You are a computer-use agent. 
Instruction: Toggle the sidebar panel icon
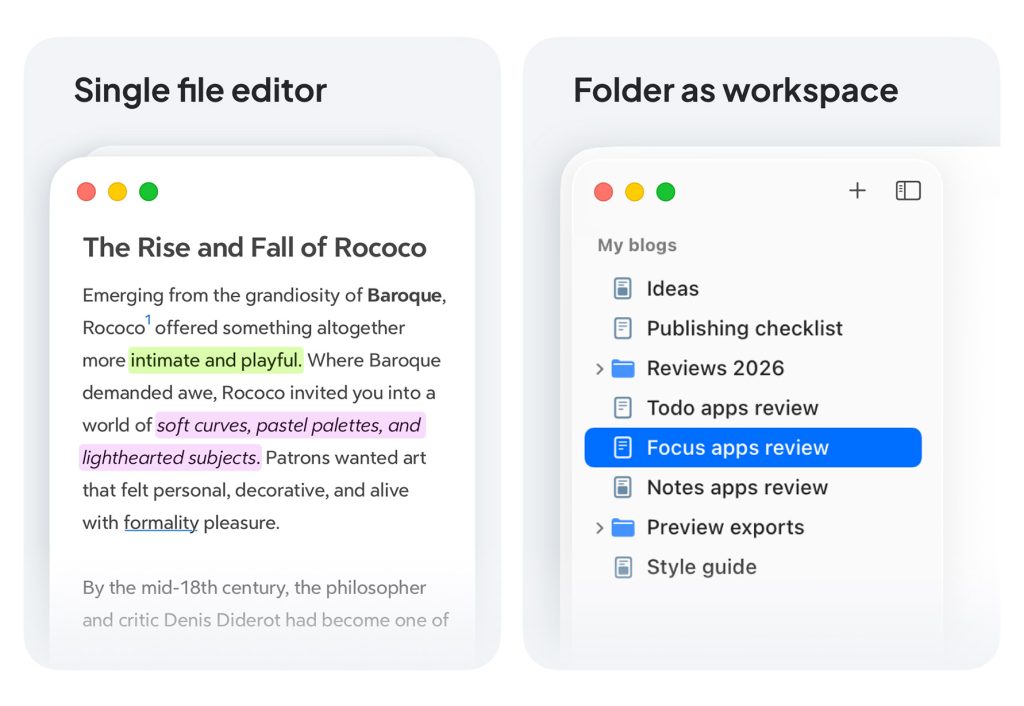click(908, 191)
